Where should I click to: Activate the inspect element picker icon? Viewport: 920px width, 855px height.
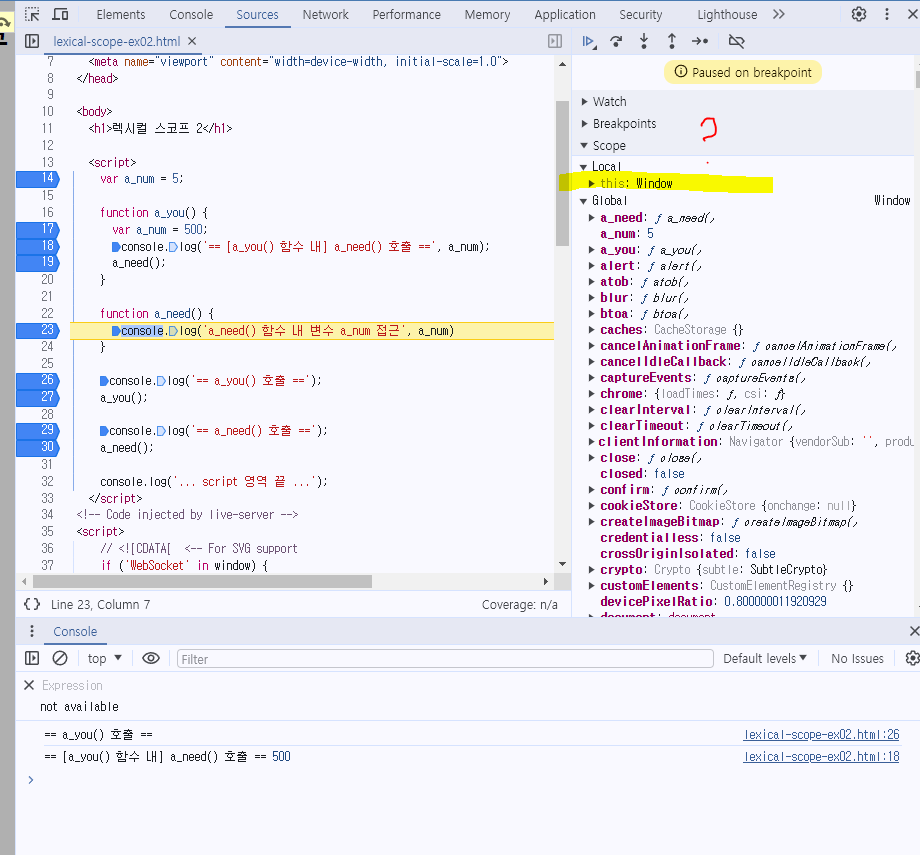point(32,14)
